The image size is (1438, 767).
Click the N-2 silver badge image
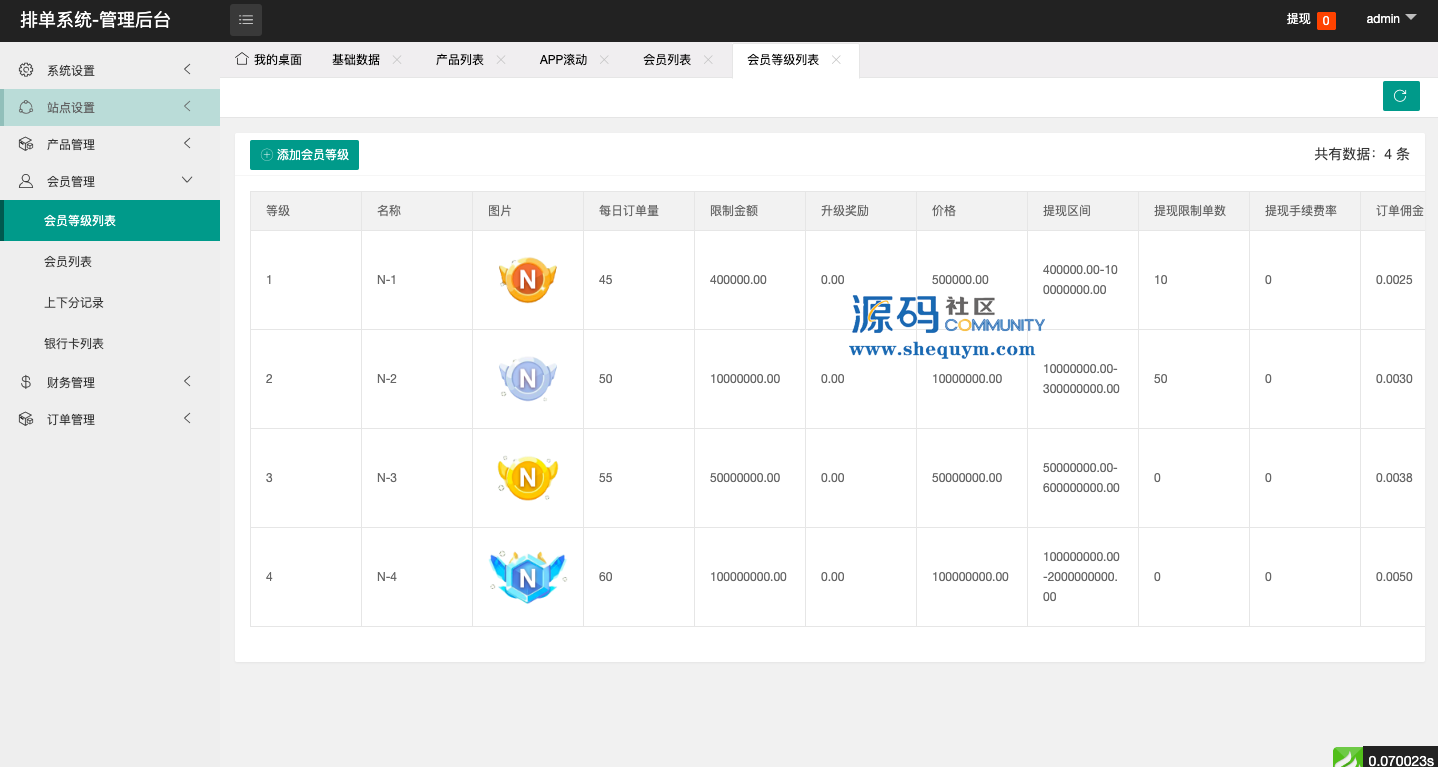[x=527, y=379]
